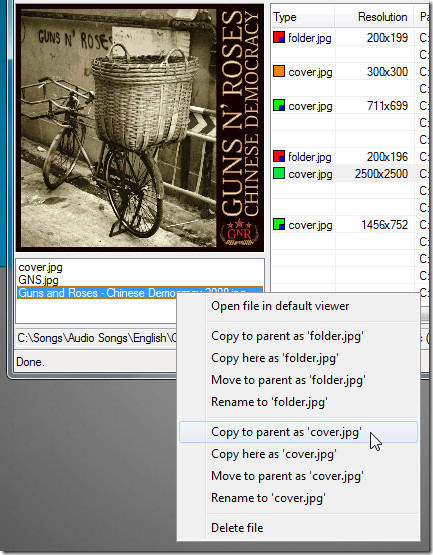Select the cover.jpg row with 2500x2500

pos(350,173)
